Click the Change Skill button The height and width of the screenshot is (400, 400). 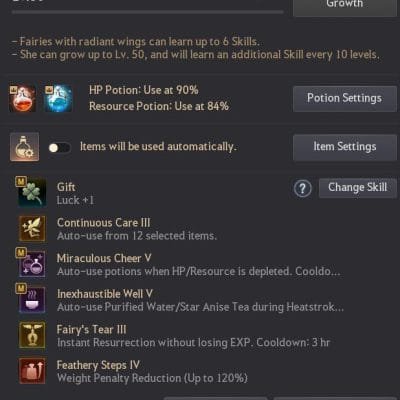358,188
